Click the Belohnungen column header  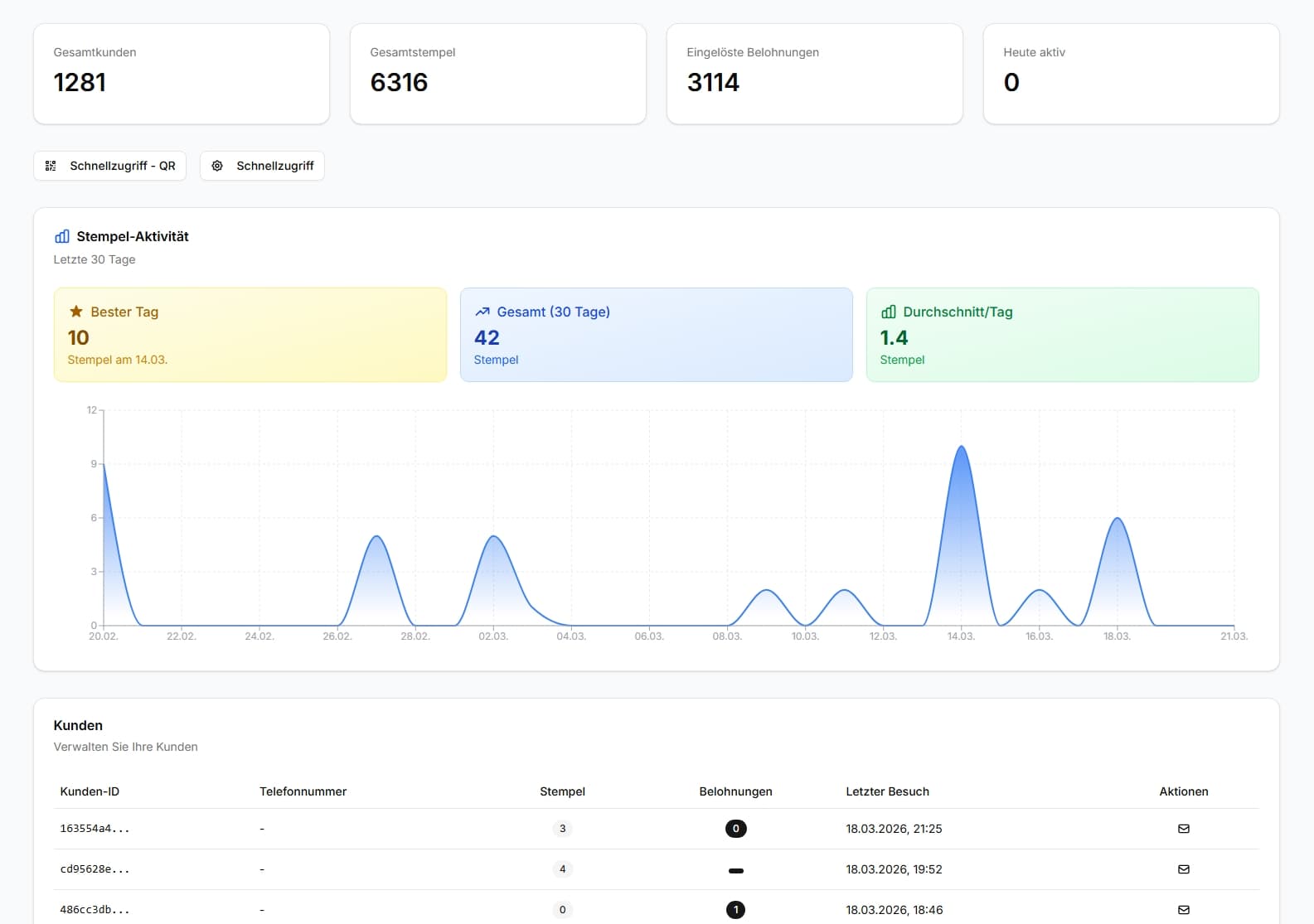click(736, 791)
